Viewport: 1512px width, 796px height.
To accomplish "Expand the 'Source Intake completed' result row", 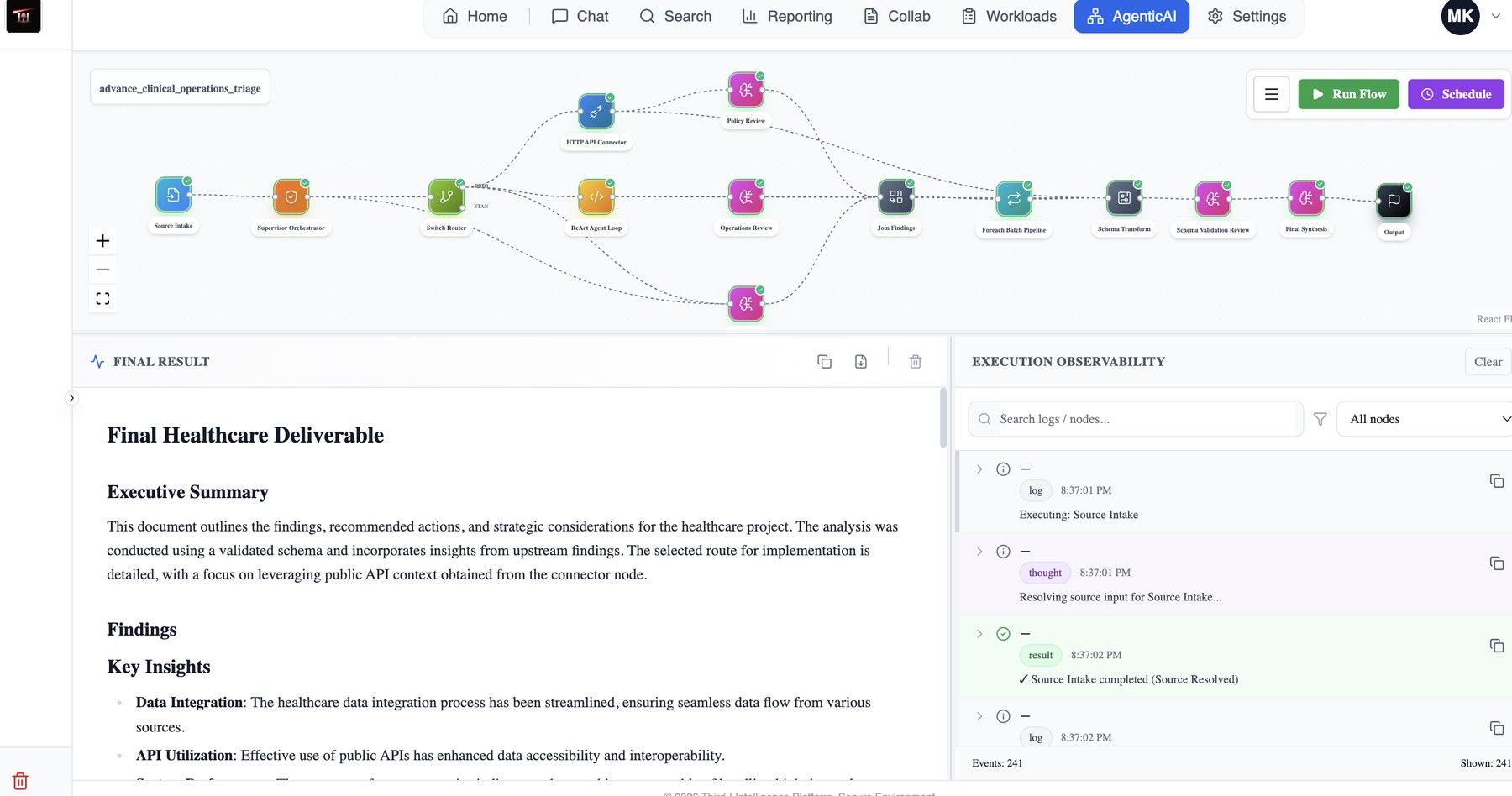I will click(x=979, y=634).
